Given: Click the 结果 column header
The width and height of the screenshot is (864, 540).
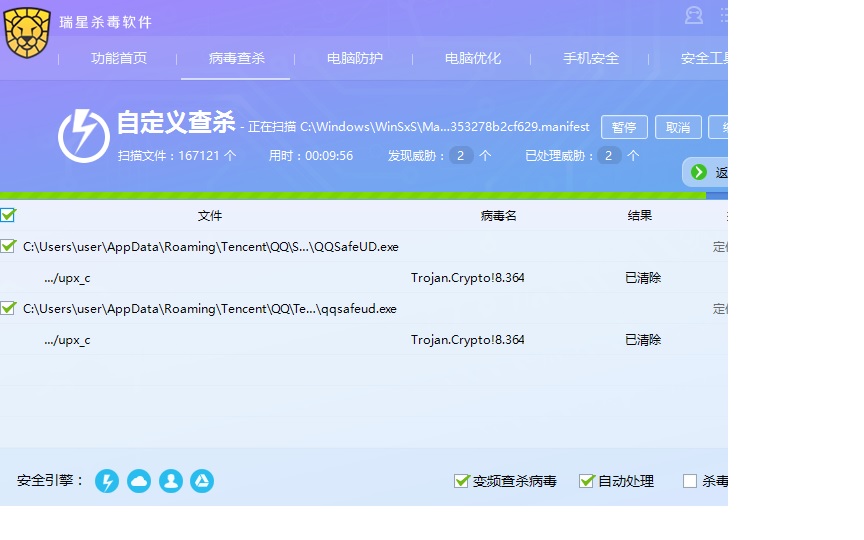Looking at the screenshot, I should tap(640, 215).
